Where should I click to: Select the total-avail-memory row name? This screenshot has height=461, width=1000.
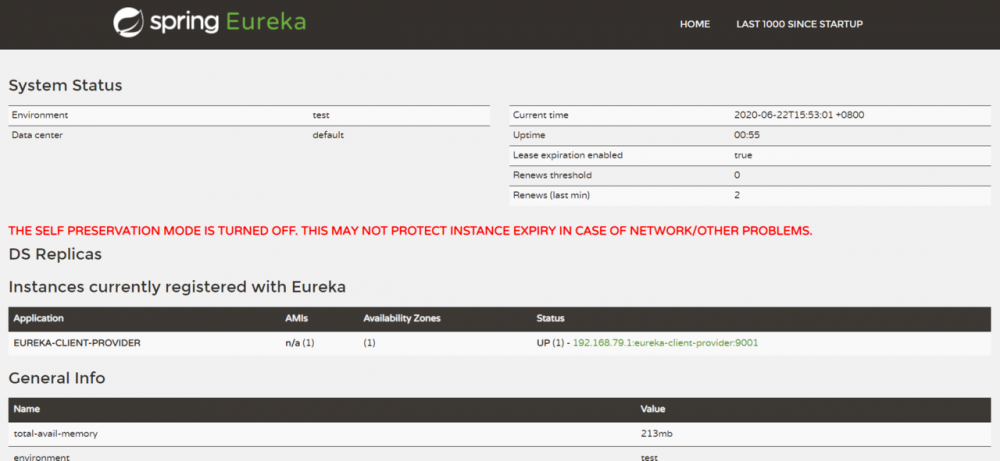click(56, 434)
